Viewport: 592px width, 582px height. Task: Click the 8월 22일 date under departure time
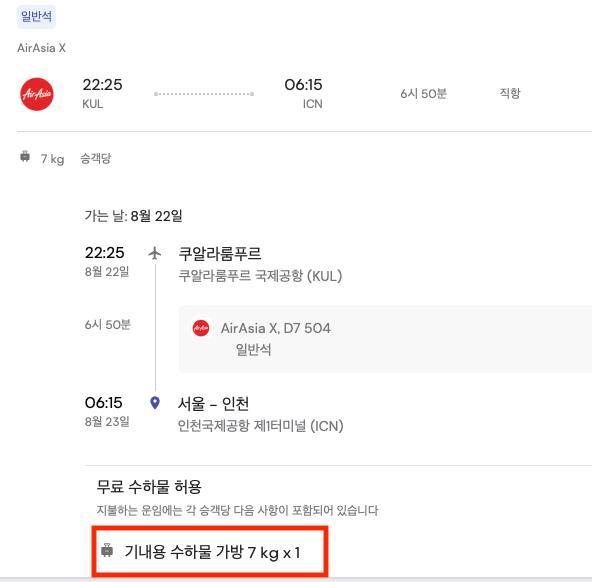(107, 271)
